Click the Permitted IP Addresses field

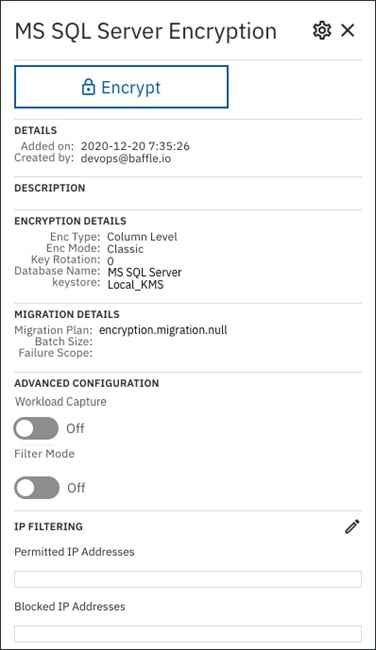[x=188, y=579]
